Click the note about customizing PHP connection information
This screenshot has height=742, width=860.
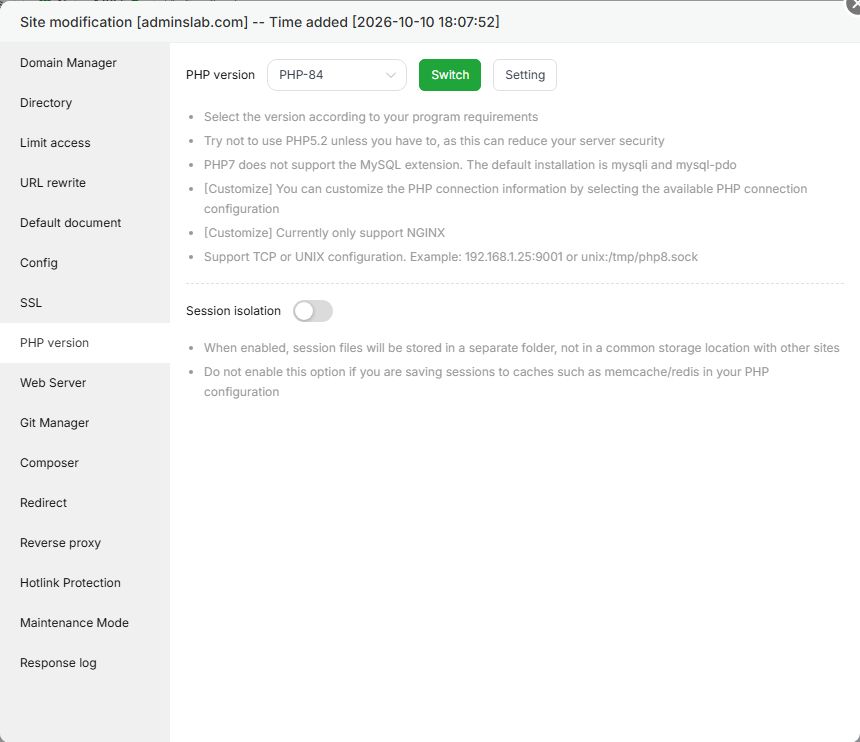coord(506,199)
